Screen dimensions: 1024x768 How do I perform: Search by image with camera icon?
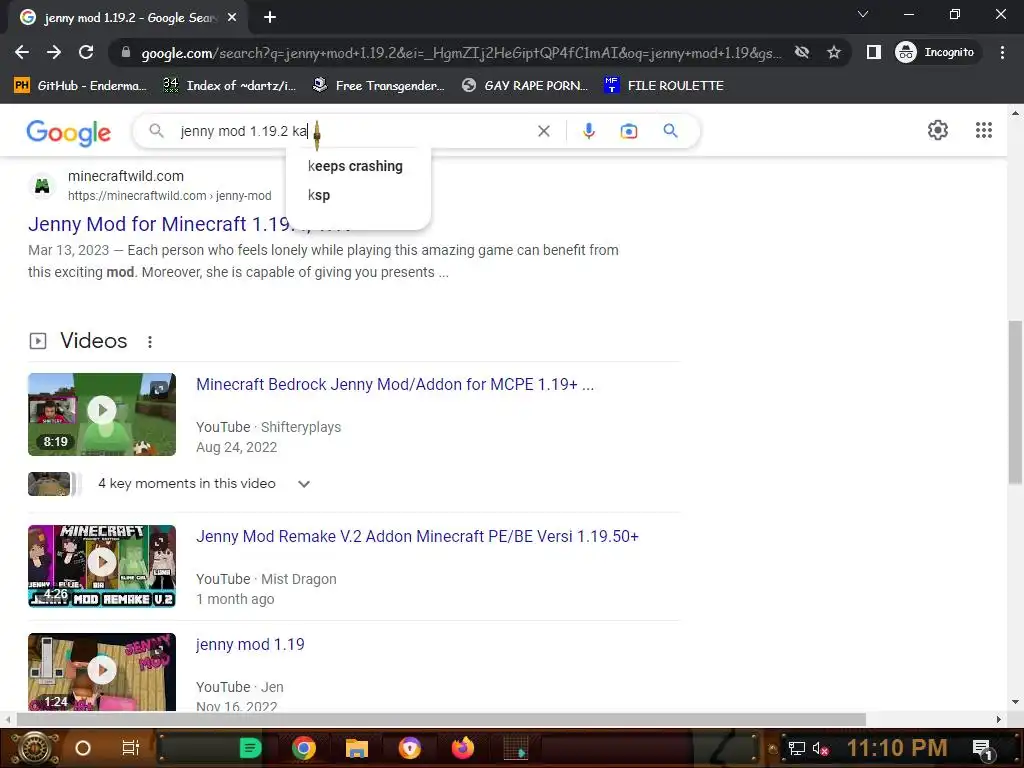click(x=628, y=131)
